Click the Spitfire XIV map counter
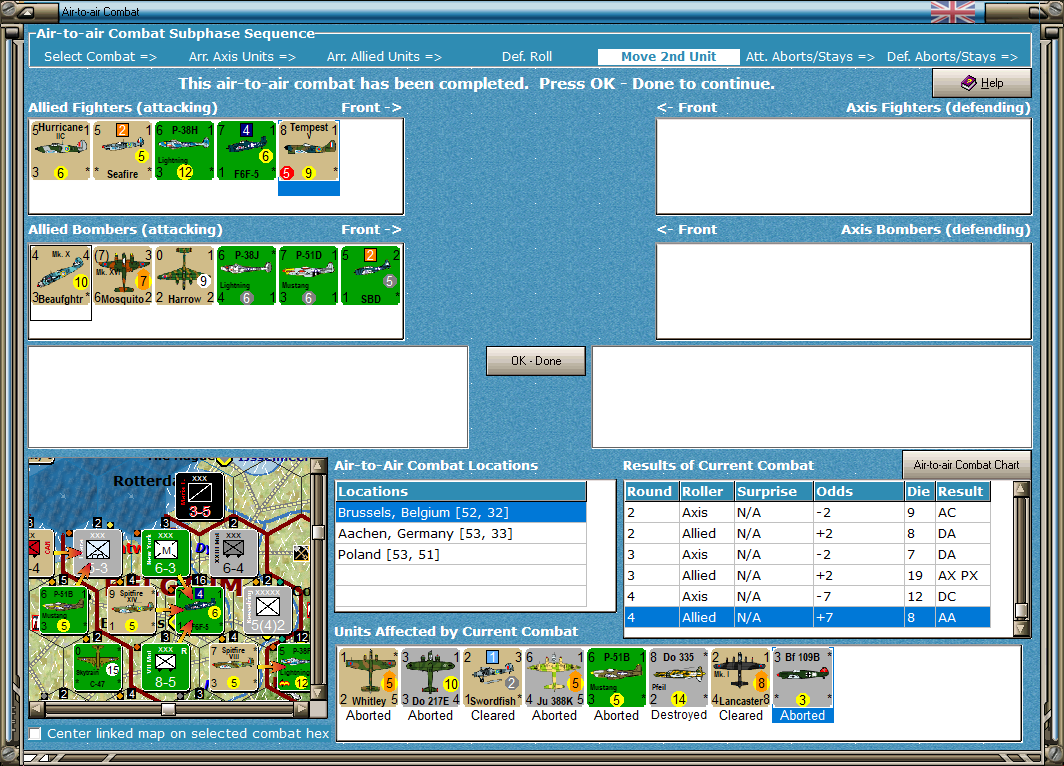Viewport: 1064px width, 766px height. point(132,610)
